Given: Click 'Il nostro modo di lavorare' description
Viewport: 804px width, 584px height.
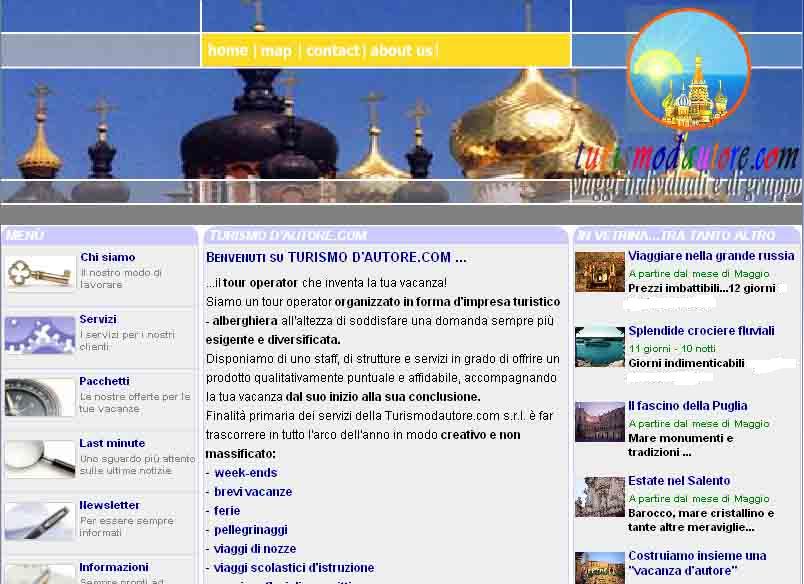Looking at the screenshot, I should pyautogui.click(x=121, y=278).
